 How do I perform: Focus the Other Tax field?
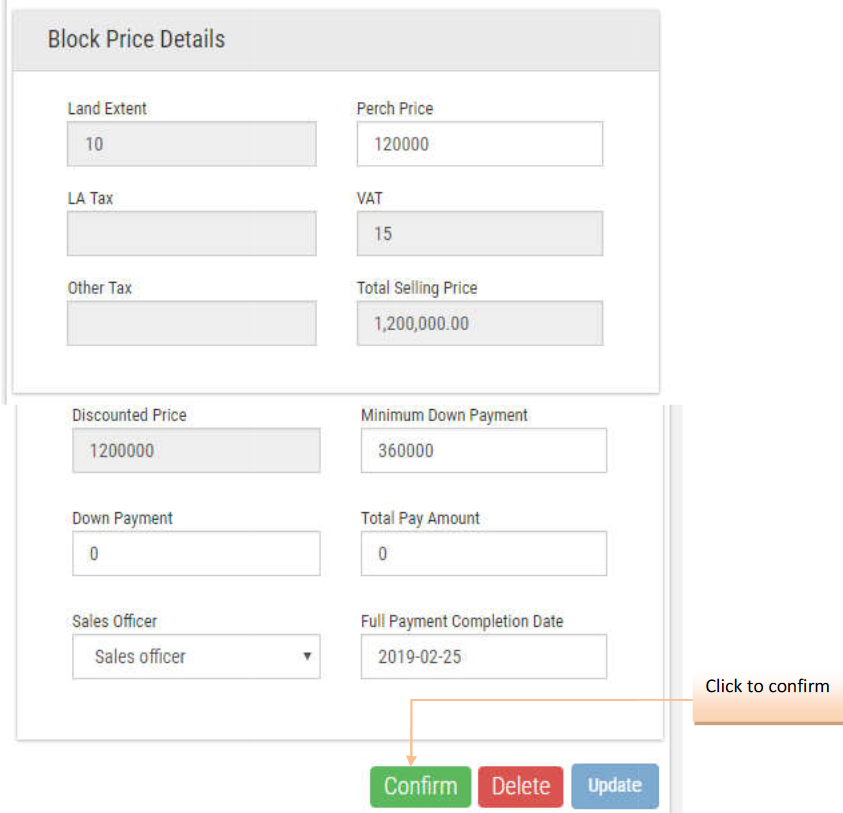(191, 324)
